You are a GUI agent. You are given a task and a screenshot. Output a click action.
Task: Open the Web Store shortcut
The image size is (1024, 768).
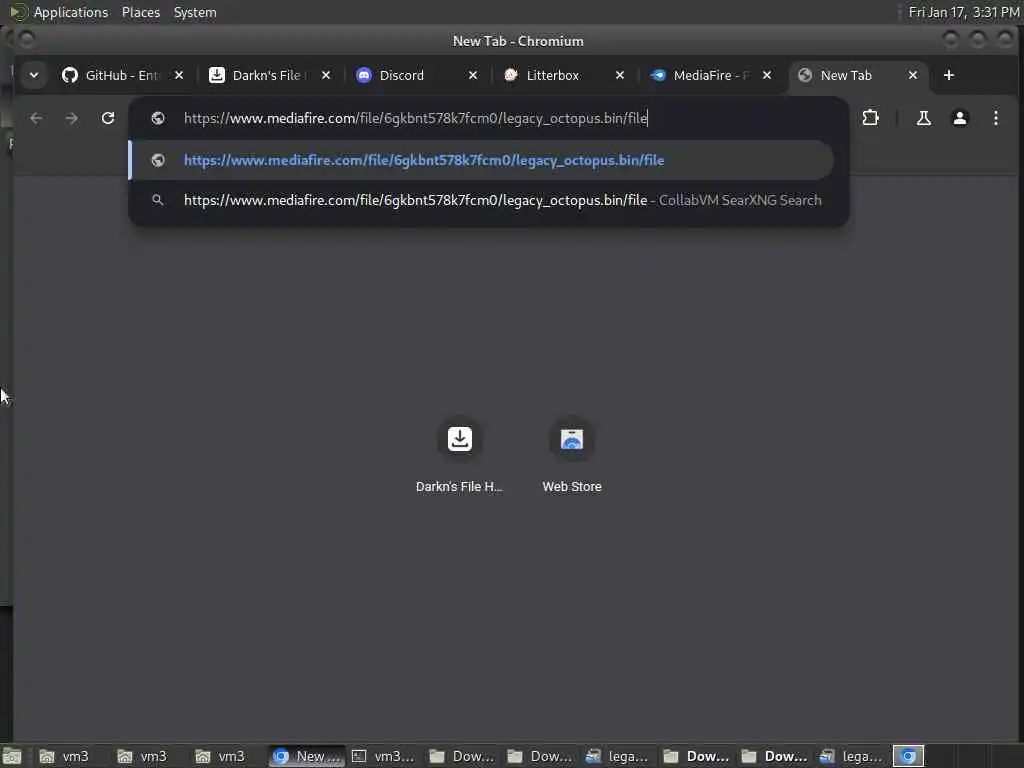572,455
